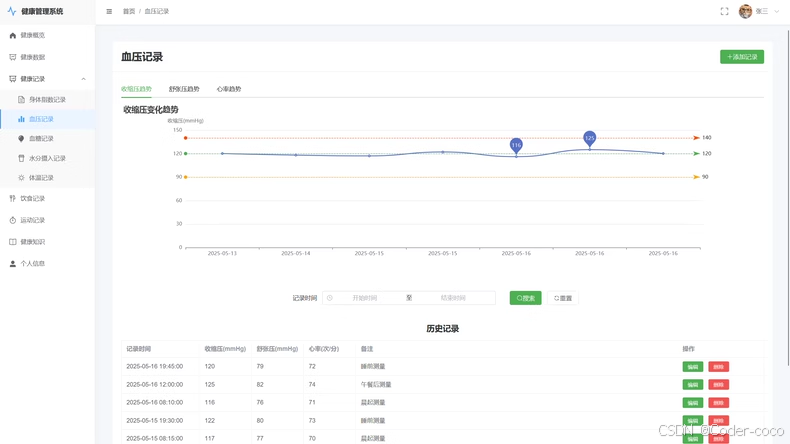Click the 舒张压(mmHg) column header
Image resolution: width=790 pixels, height=444 pixels.
(x=277, y=349)
